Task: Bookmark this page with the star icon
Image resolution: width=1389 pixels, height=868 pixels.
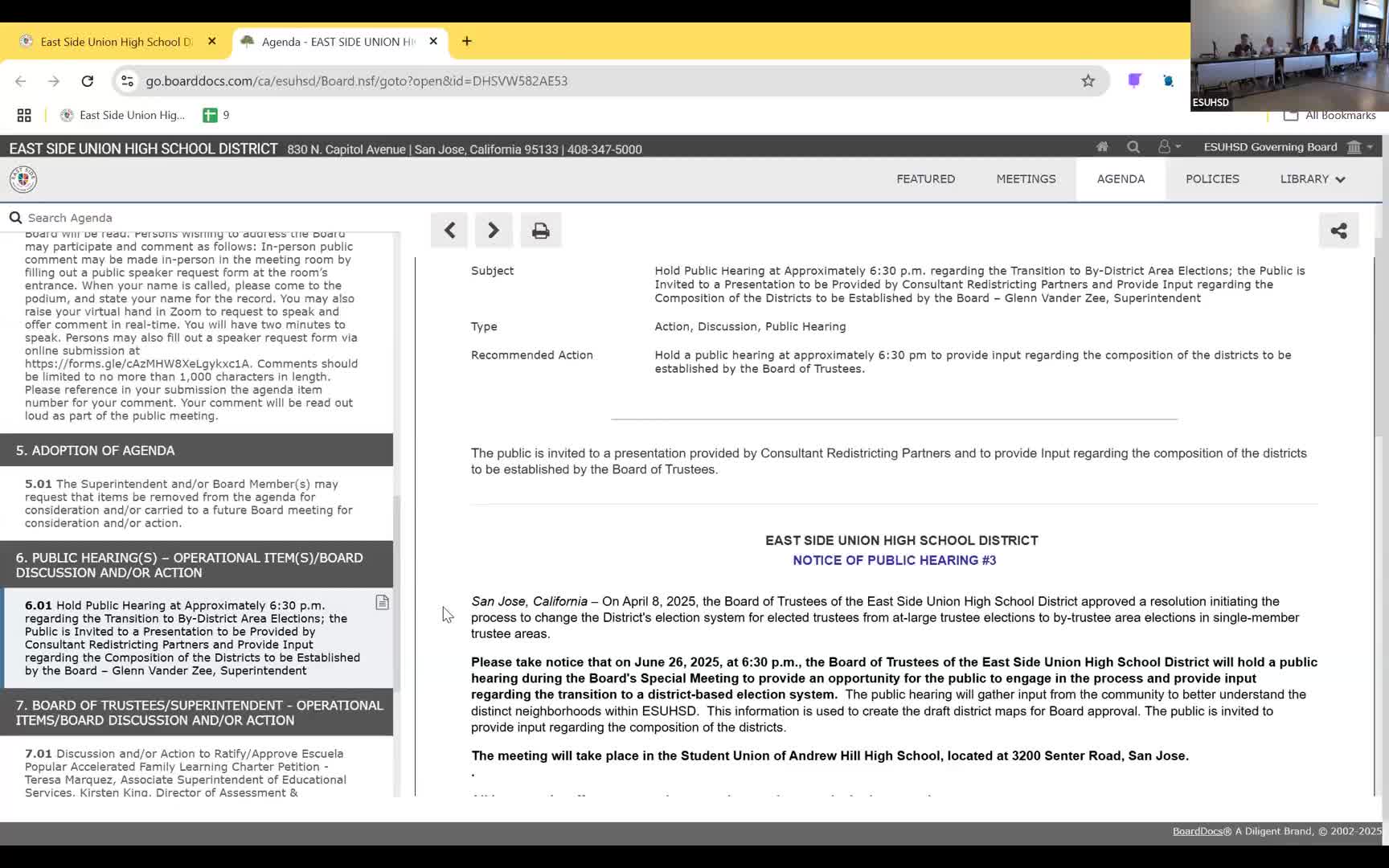Action: coord(1088,81)
